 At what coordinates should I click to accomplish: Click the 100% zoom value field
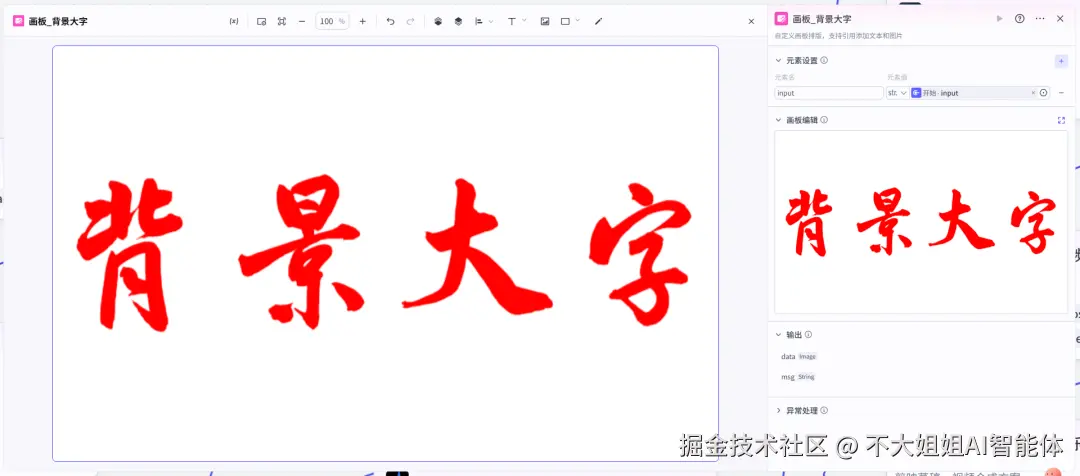(332, 21)
